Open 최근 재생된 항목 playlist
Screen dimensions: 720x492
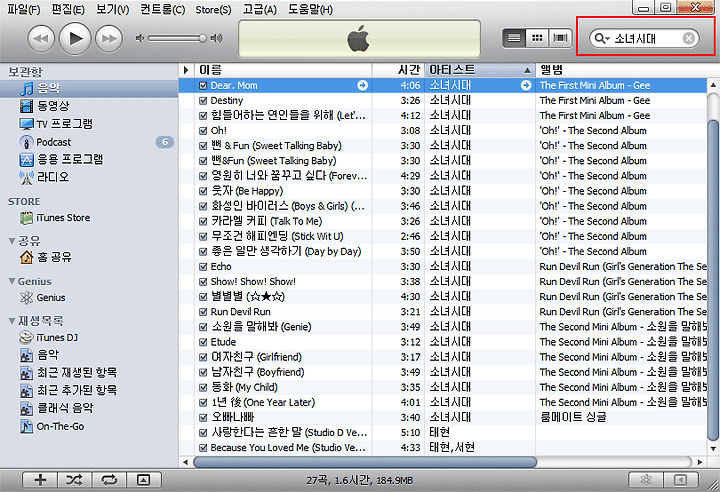coord(89,373)
